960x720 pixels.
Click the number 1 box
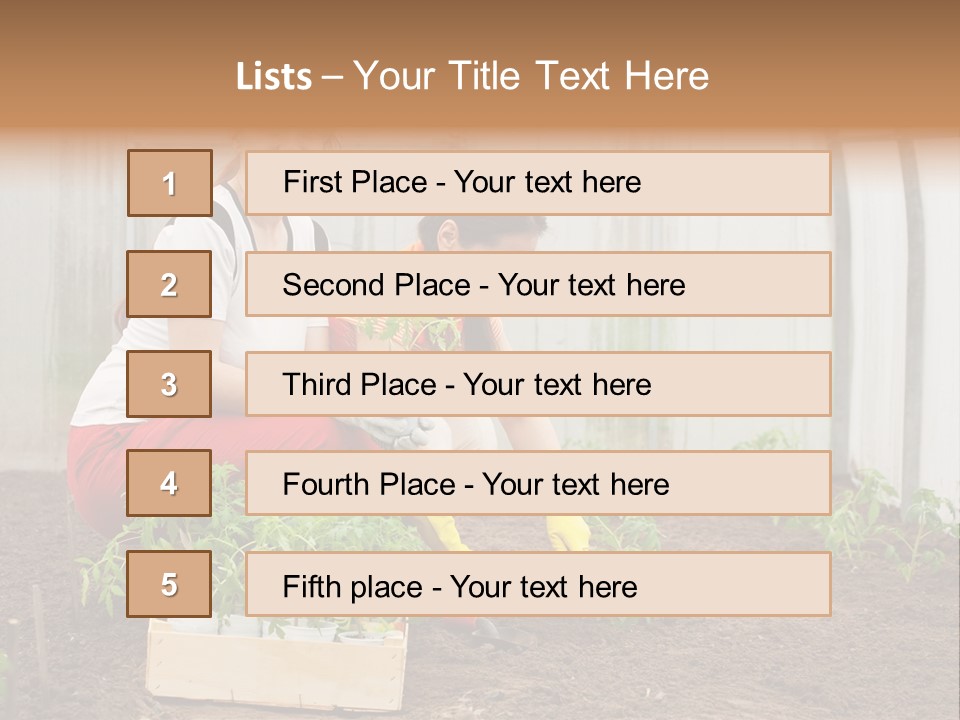[x=170, y=183]
